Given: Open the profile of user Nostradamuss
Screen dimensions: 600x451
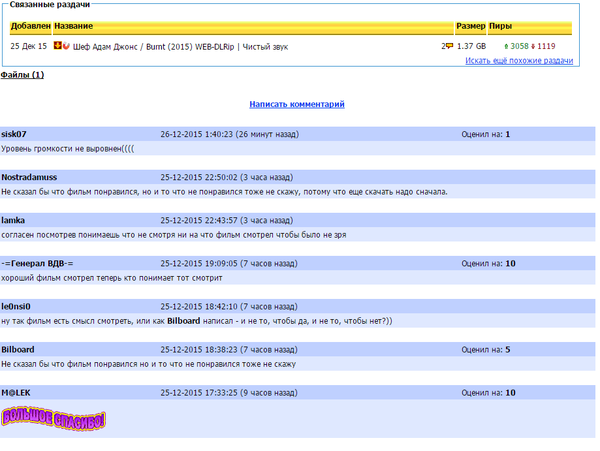Looking at the screenshot, I should click(27, 177).
